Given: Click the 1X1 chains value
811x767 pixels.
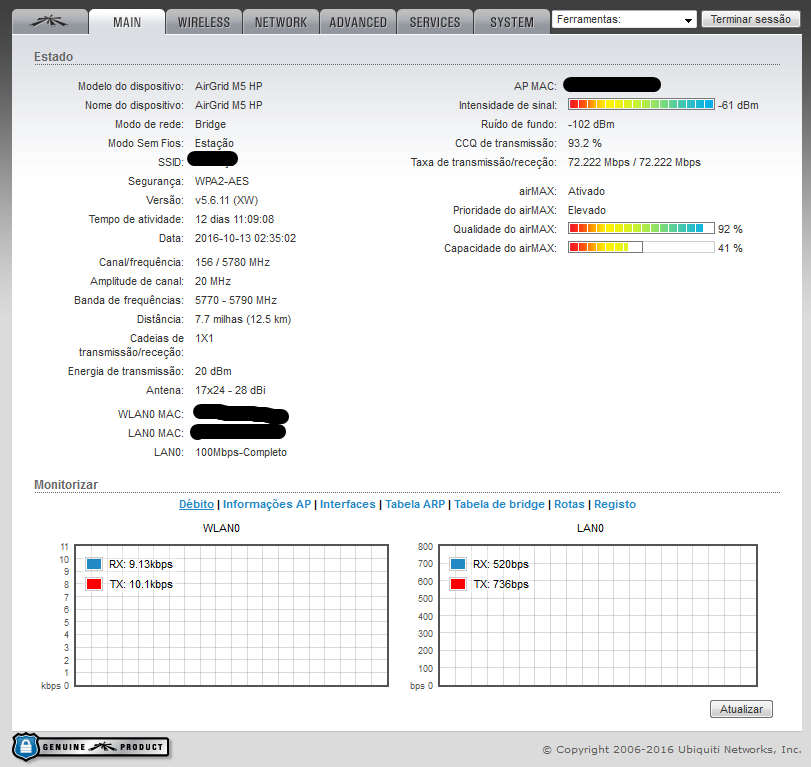Looking at the screenshot, I should (204, 338).
